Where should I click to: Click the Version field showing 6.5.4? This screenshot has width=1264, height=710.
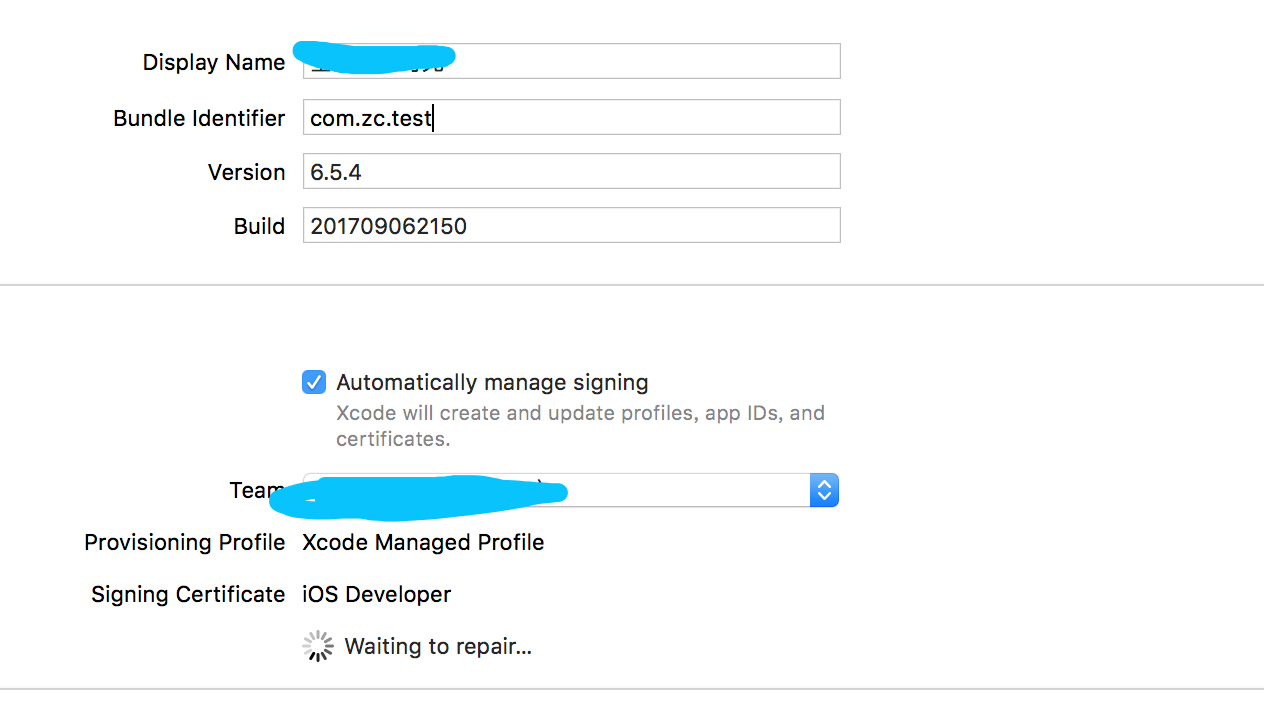(571, 171)
